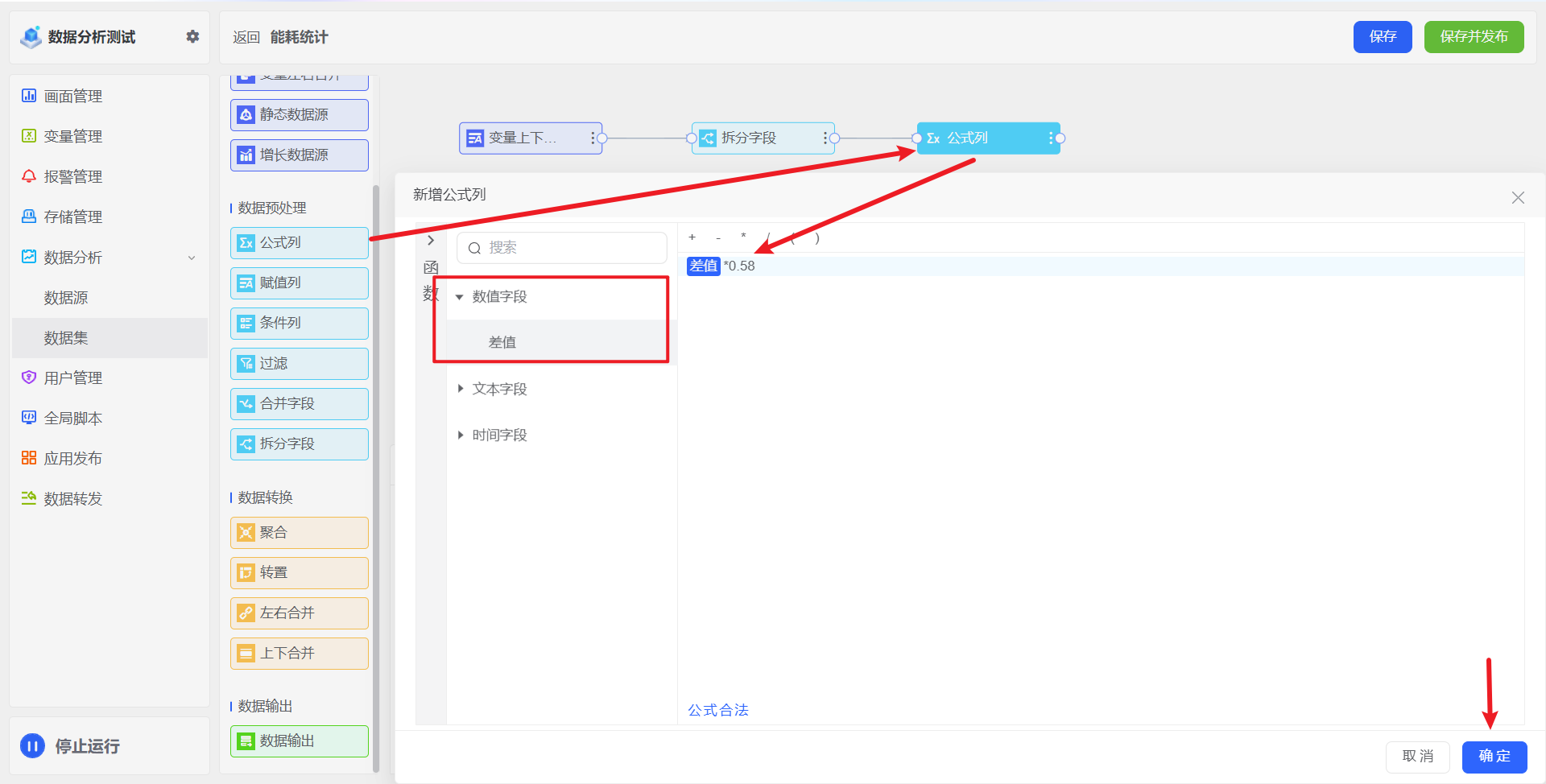Expand the 文本字段 group
The width and height of the screenshot is (1546, 784).
point(460,389)
